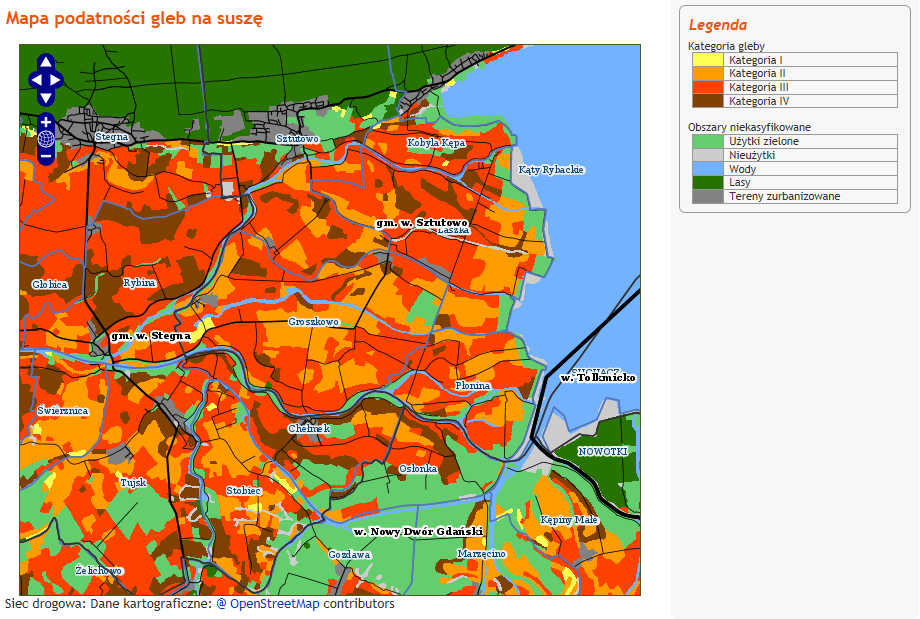Pan the map east with right arrow
This screenshot has width=920, height=619.
pyautogui.click(x=57, y=80)
